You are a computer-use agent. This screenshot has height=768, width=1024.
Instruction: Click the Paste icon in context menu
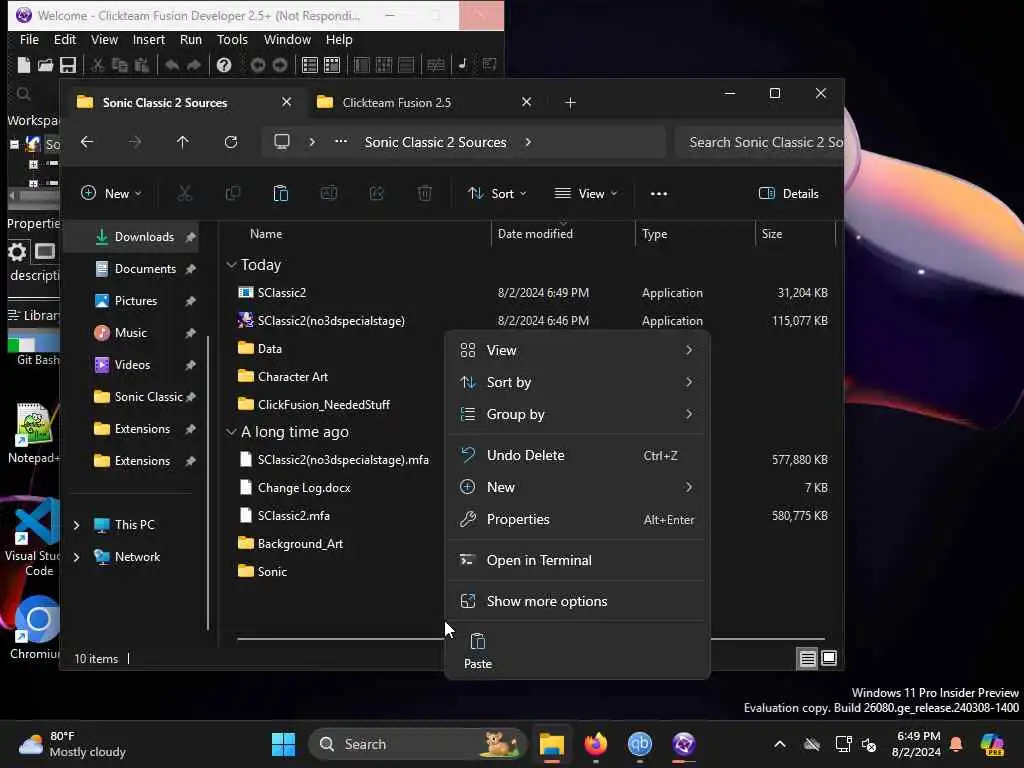click(x=477, y=650)
